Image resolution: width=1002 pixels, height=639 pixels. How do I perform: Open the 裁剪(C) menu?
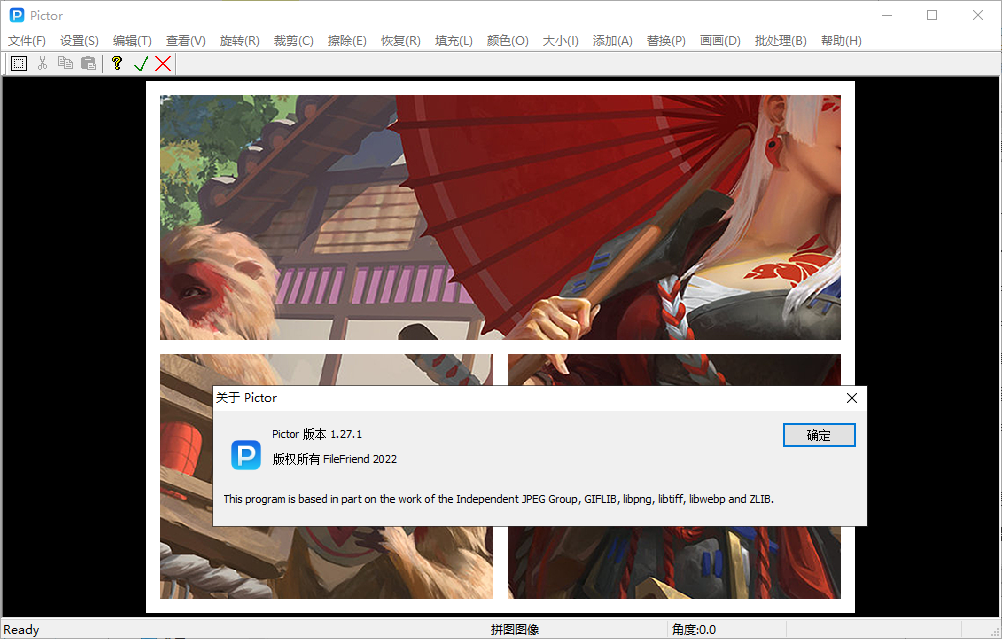293,41
